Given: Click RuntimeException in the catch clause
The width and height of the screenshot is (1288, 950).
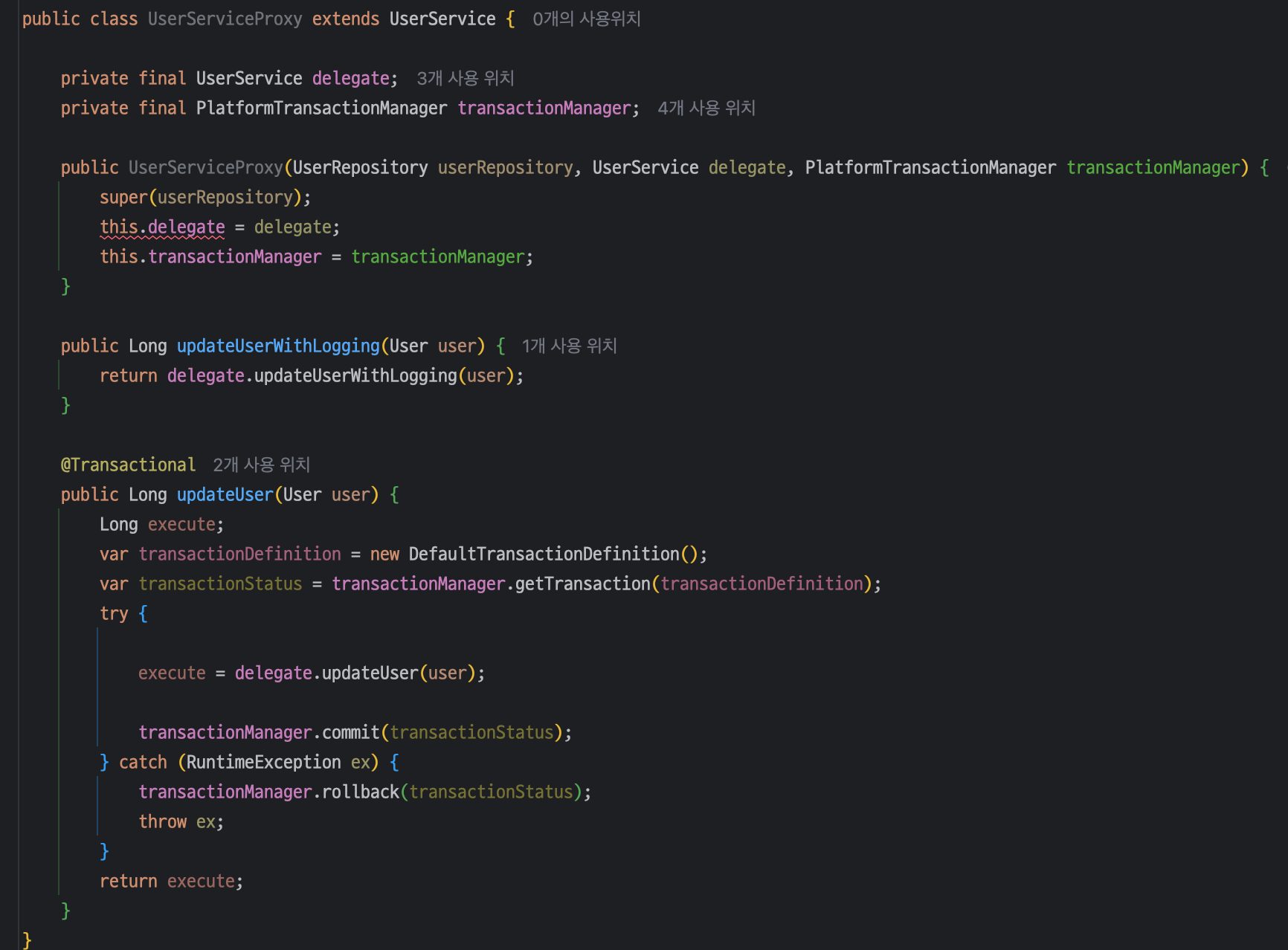Looking at the screenshot, I should [264, 762].
